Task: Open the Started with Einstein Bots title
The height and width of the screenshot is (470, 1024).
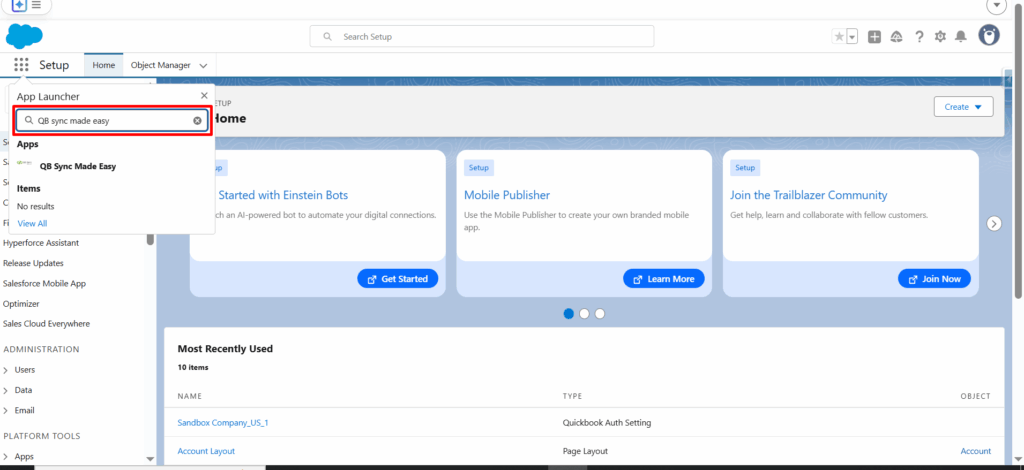Action: 283,195
